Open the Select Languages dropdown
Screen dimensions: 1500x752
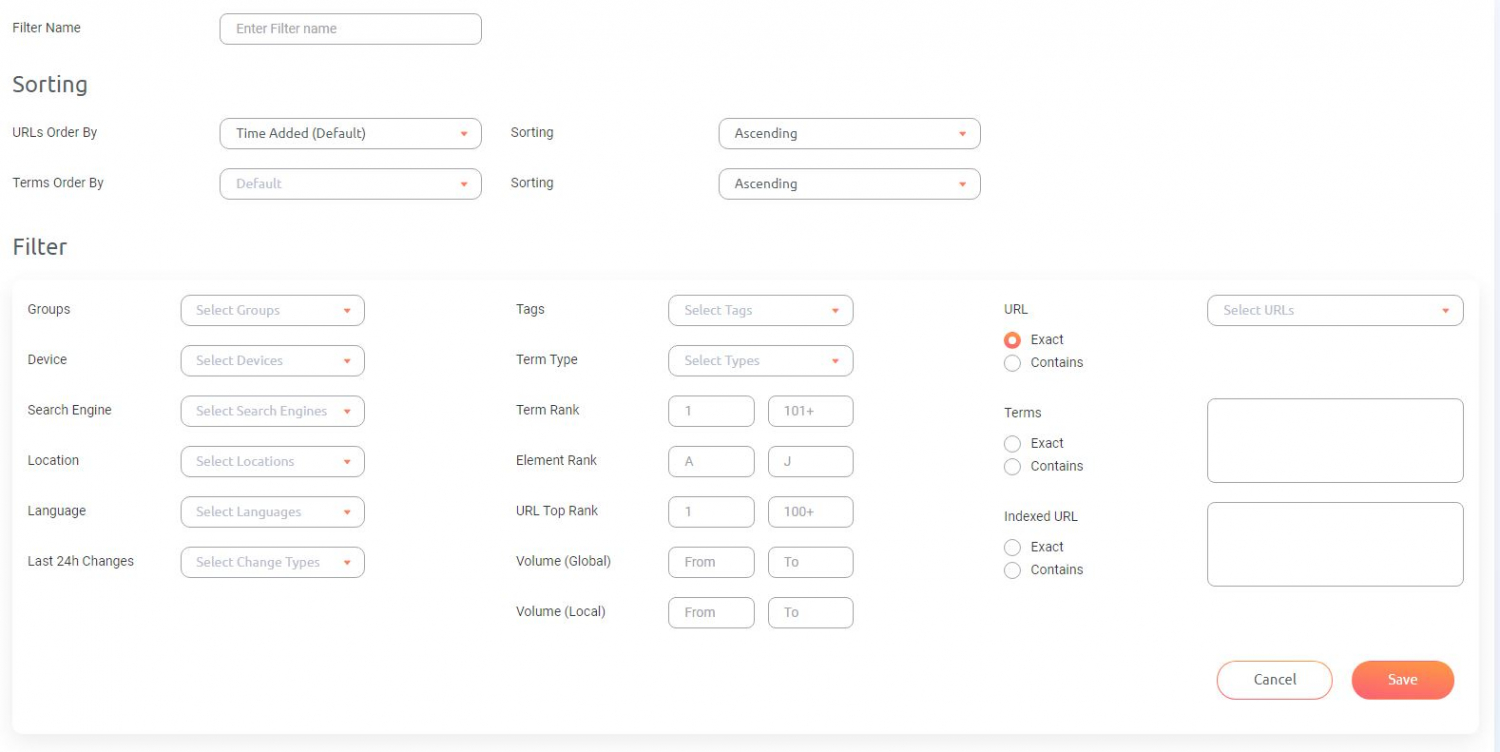(272, 511)
